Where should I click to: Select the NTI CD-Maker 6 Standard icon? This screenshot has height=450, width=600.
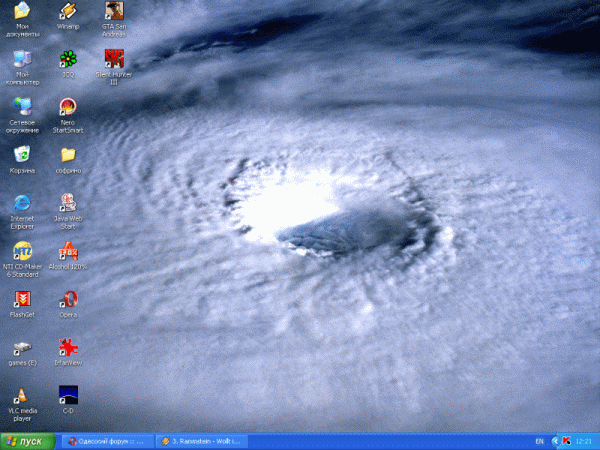22,250
